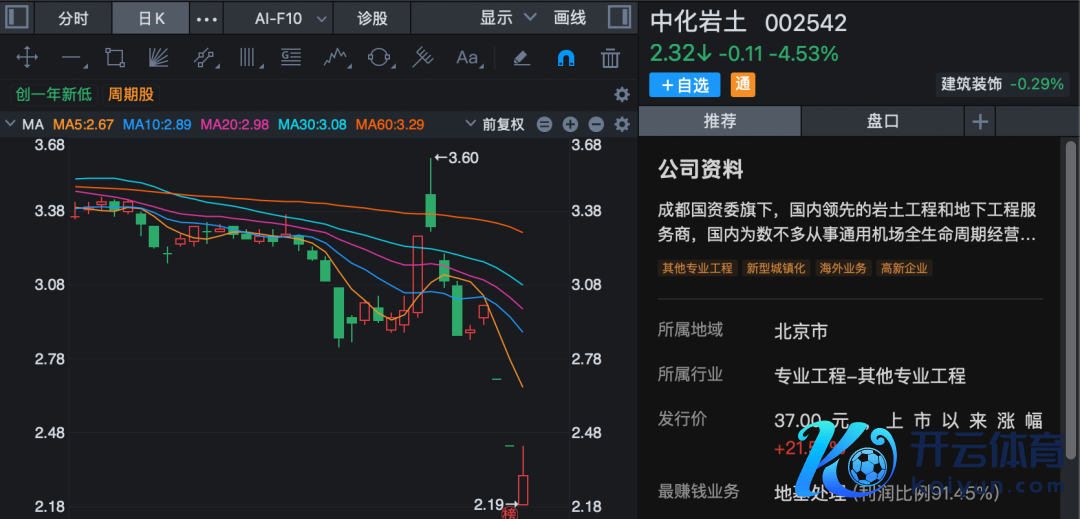Image resolution: width=1080 pixels, height=519 pixels.
Task: Switch to the 分时 chart tab
Action: [73, 18]
